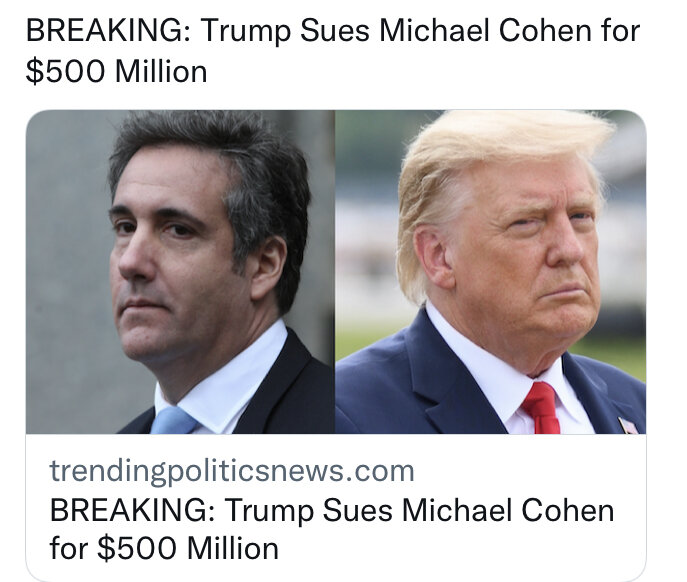Open the trendingpoliticsnews.com link
687x582 pixels.
click(x=232, y=472)
